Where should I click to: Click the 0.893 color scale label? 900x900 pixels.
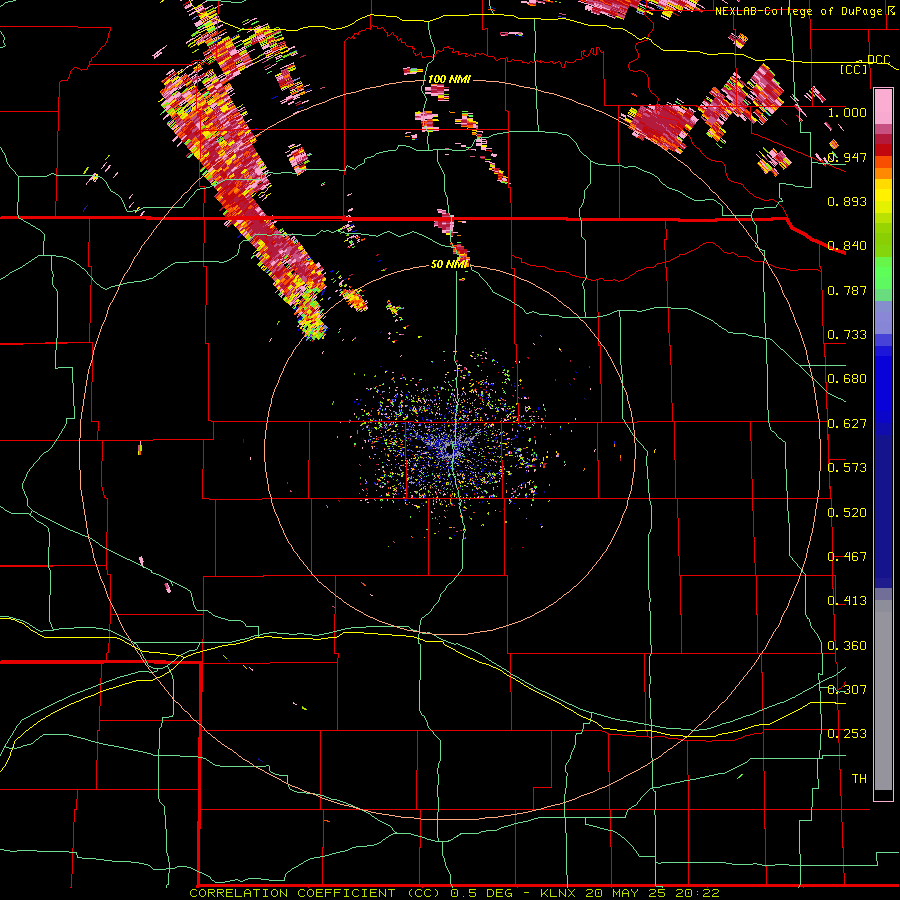click(847, 201)
